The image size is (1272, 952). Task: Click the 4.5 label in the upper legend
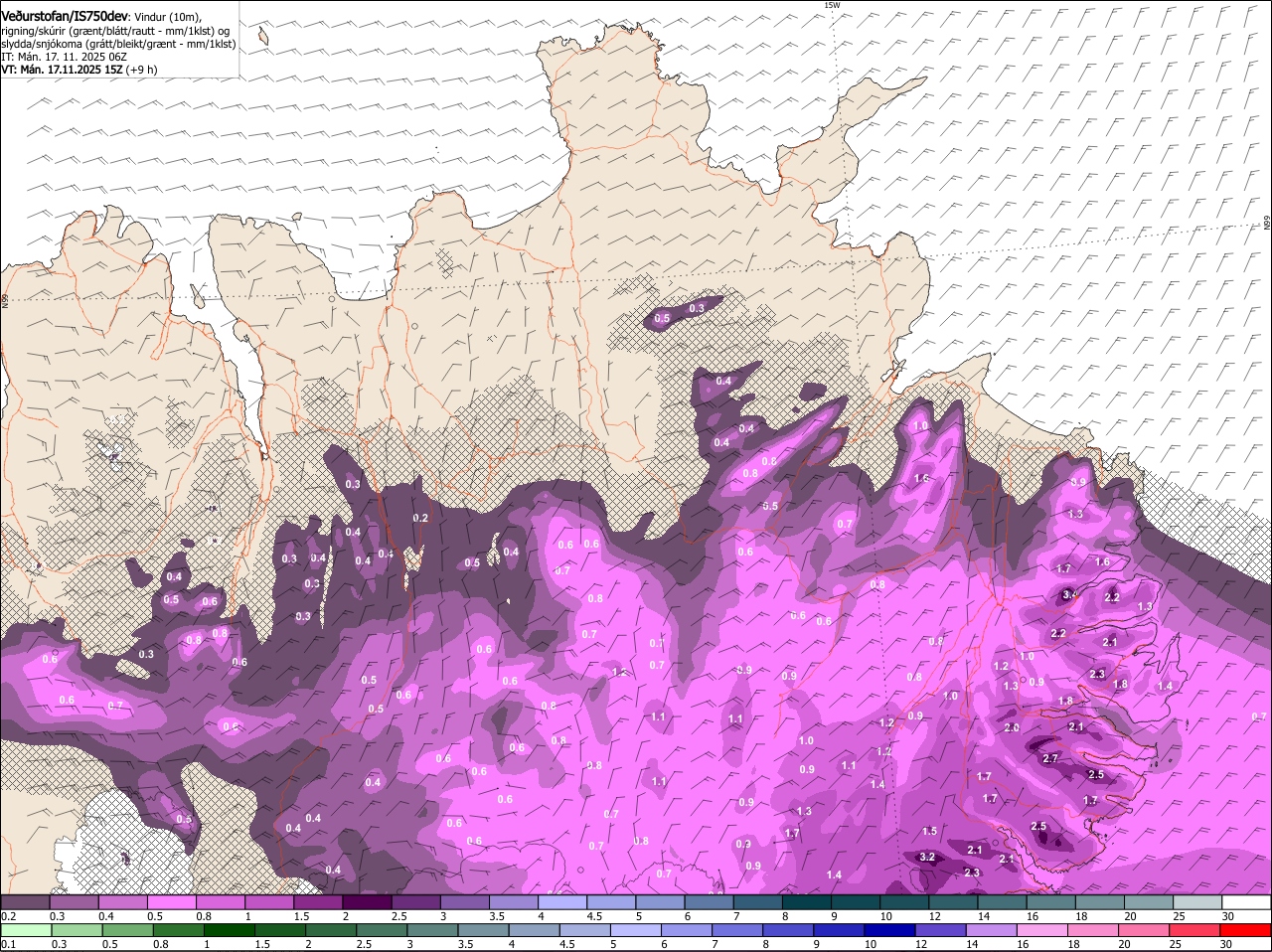[595, 916]
